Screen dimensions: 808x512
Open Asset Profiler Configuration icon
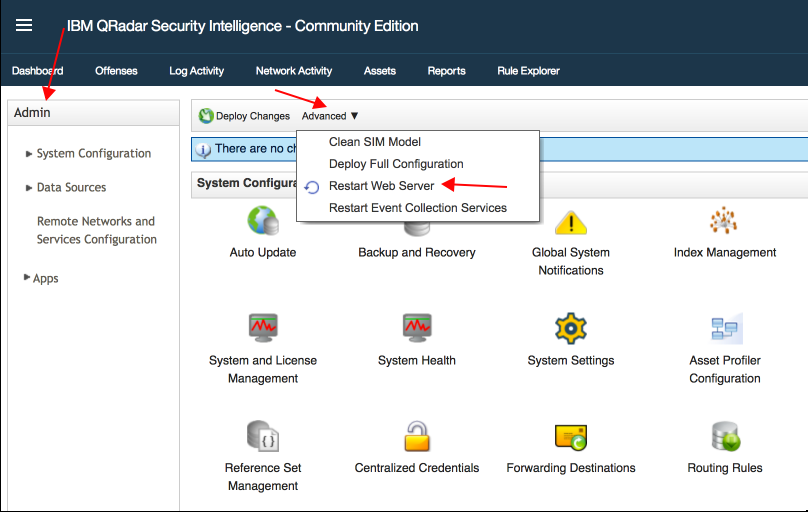[726, 328]
